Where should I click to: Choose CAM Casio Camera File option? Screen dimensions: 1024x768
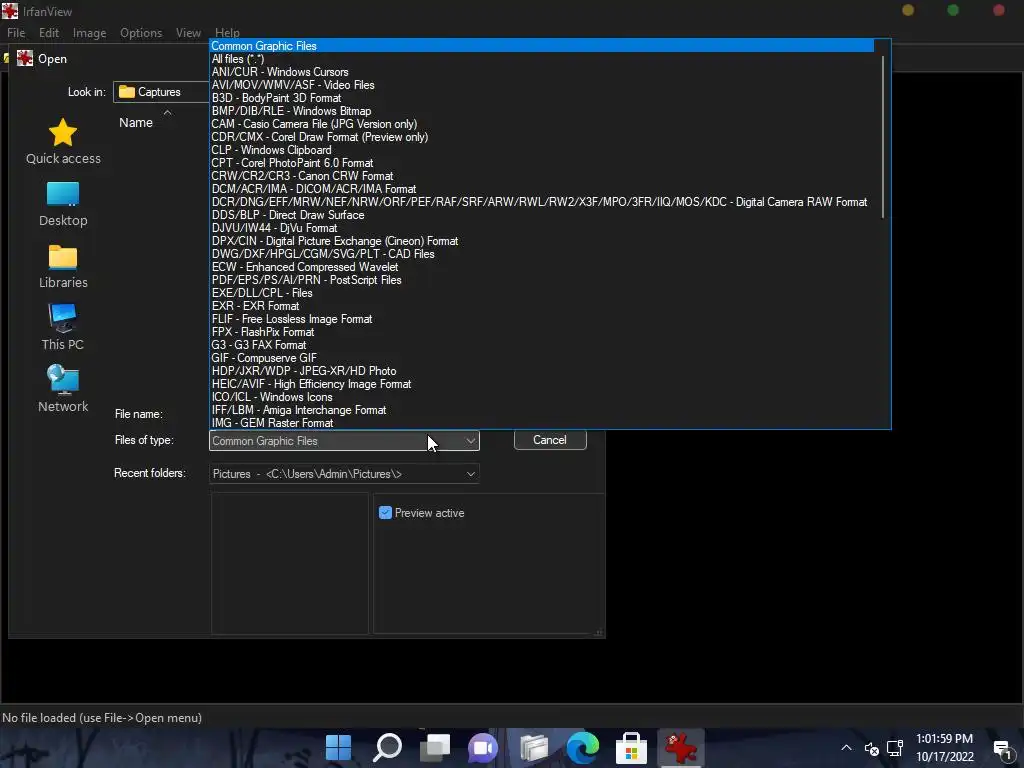tap(541, 124)
